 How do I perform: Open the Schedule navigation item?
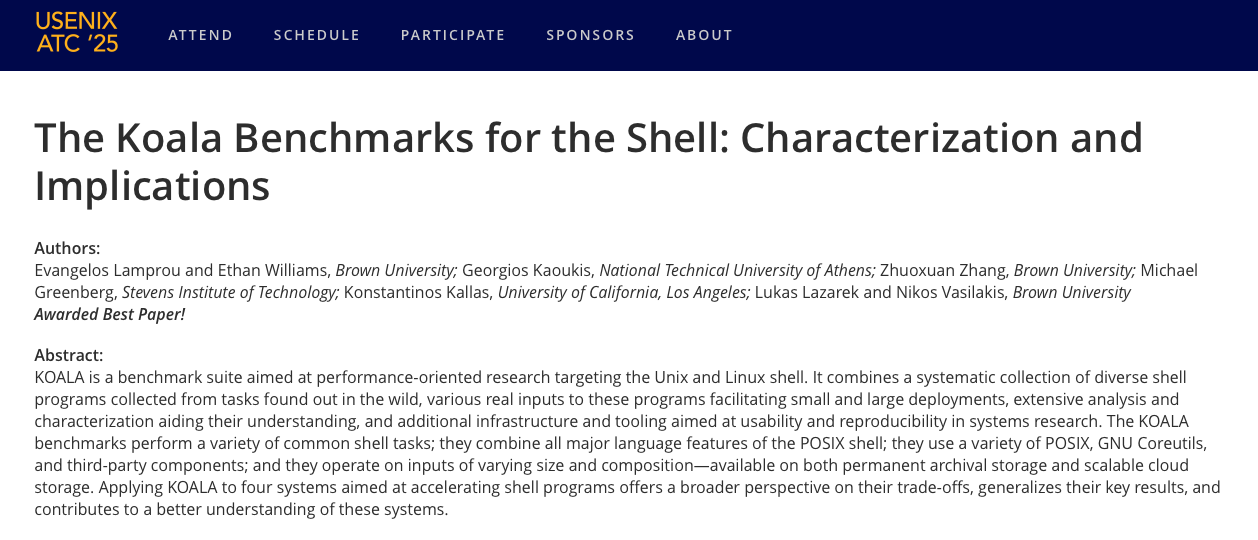pyautogui.click(x=317, y=35)
